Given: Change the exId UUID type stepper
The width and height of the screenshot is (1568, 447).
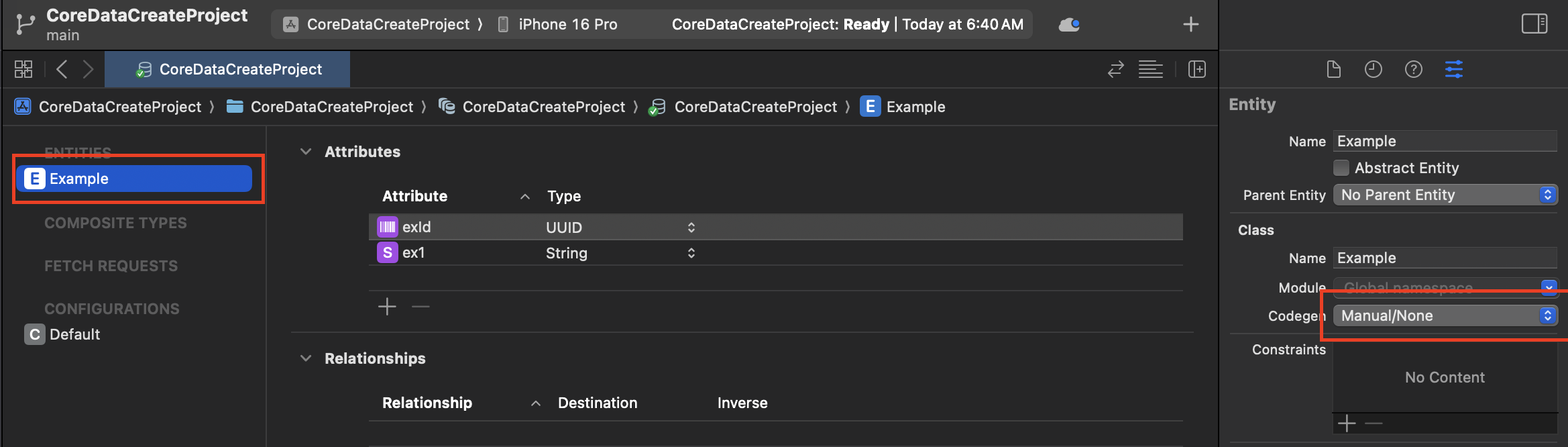Looking at the screenshot, I should (x=691, y=228).
